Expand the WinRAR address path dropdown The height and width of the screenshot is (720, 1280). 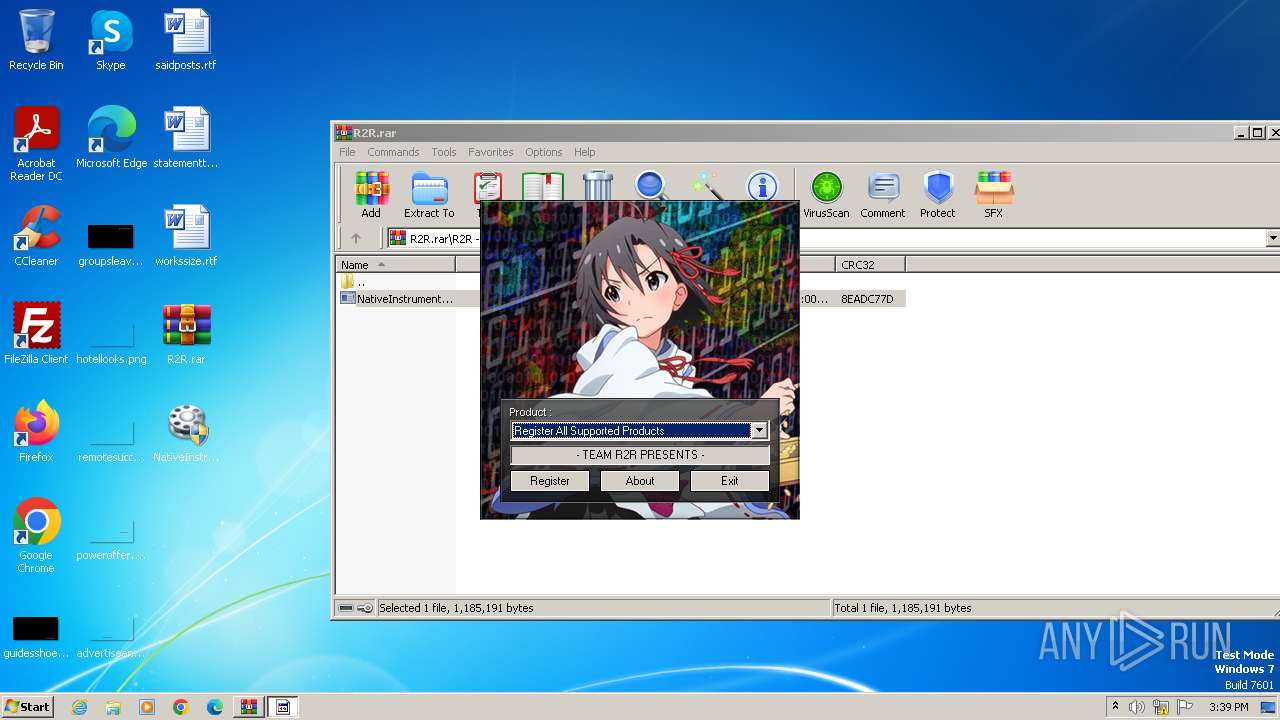coord(1273,238)
